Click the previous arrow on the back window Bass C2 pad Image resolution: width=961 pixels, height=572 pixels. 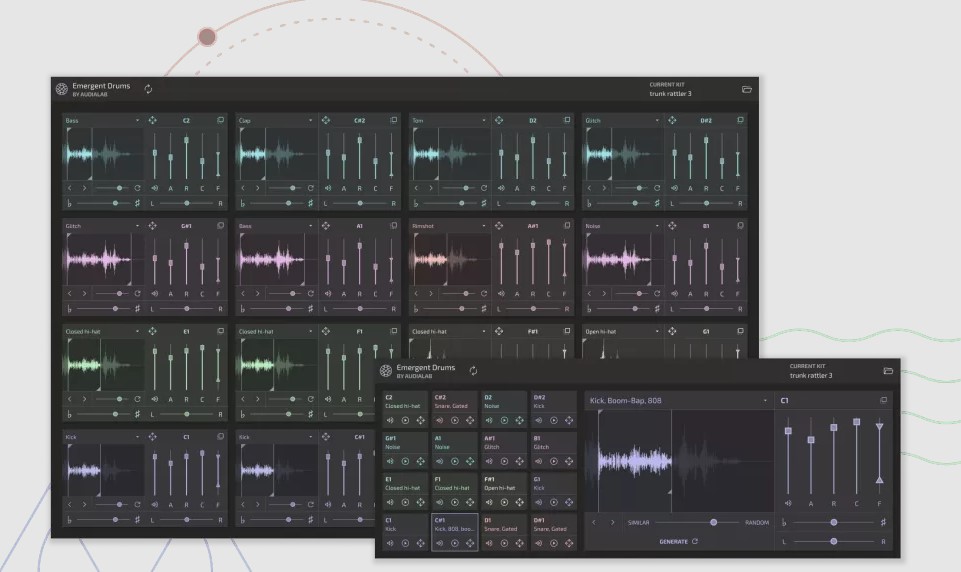point(70,188)
